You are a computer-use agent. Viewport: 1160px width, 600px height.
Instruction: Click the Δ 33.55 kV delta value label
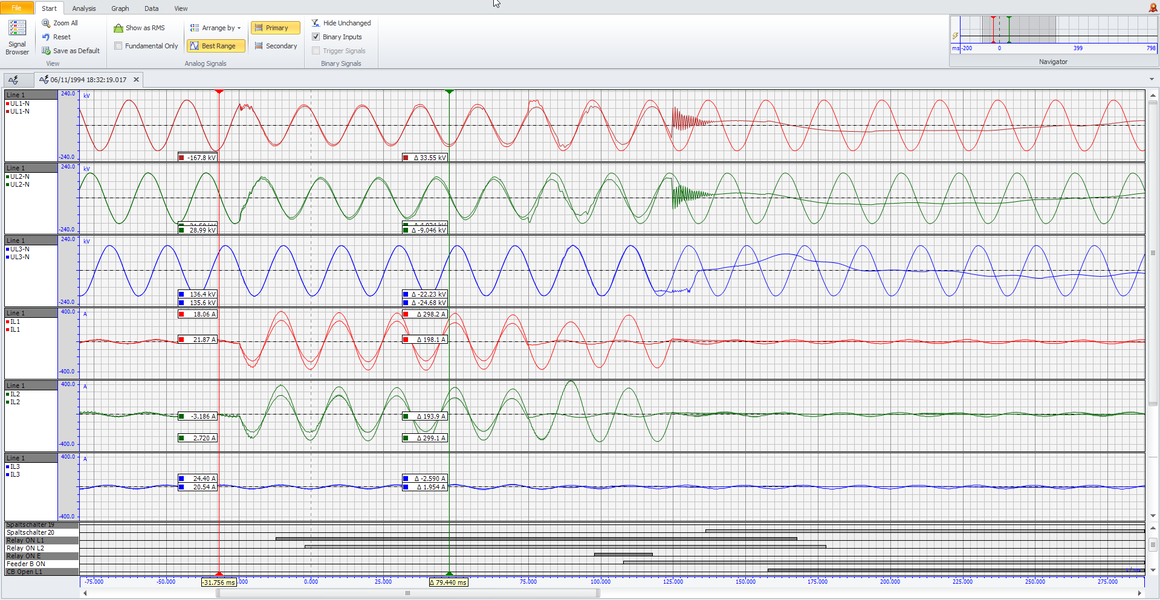(x=425, y=158)
